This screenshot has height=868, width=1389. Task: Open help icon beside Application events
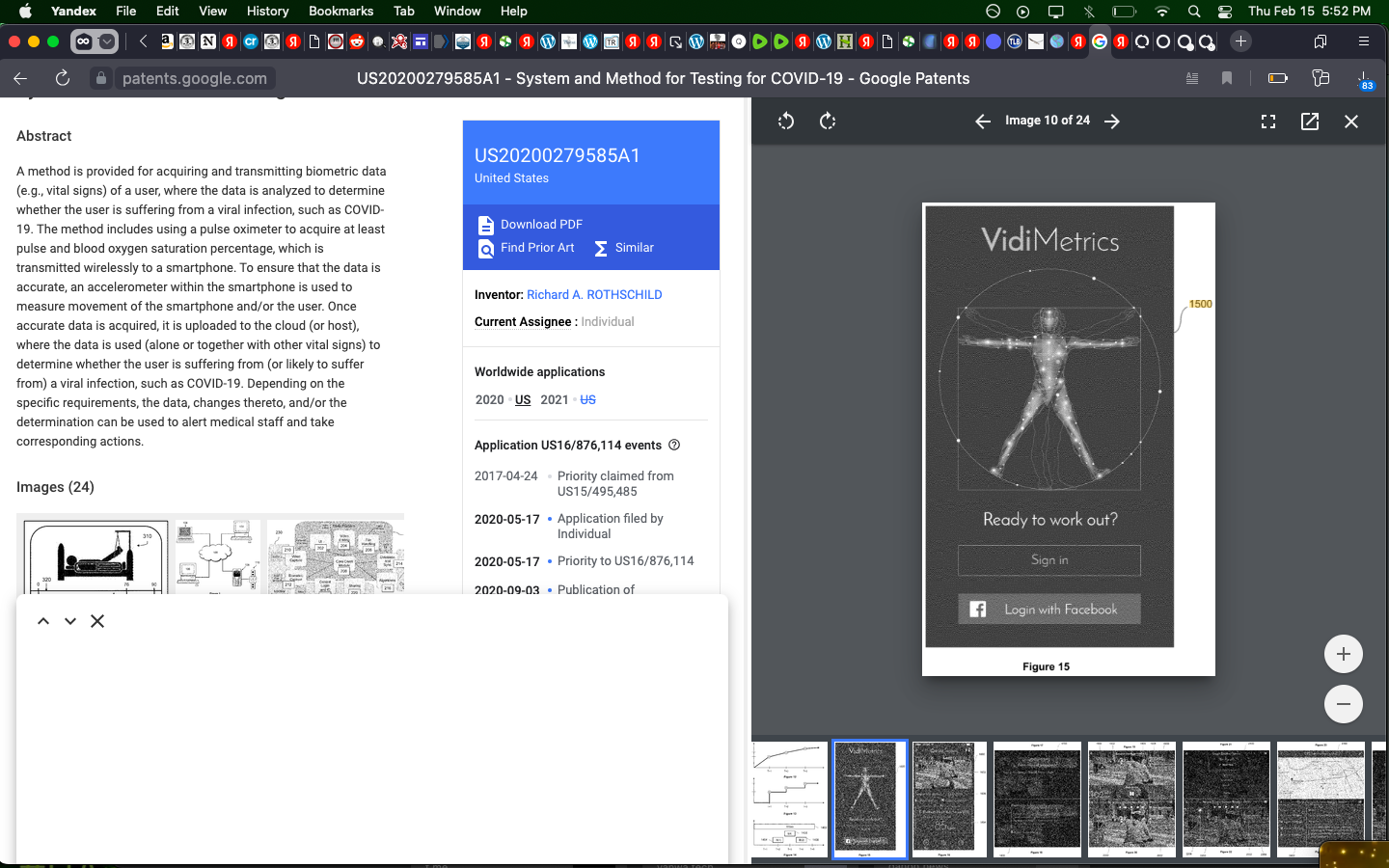(674, 445)
